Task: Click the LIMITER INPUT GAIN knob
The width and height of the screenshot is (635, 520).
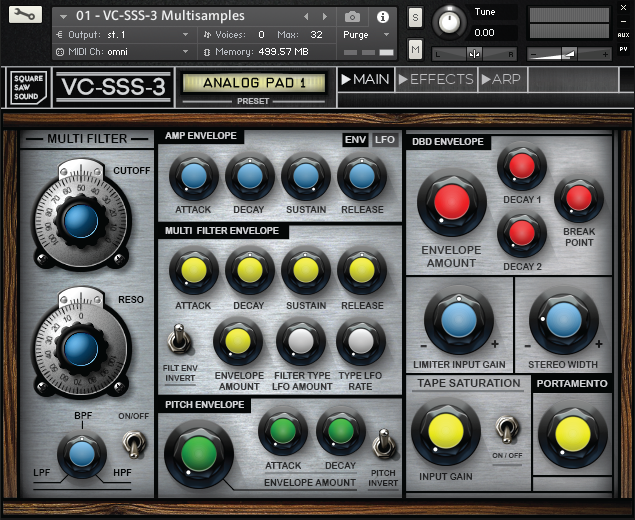Action: pos(459,320)
